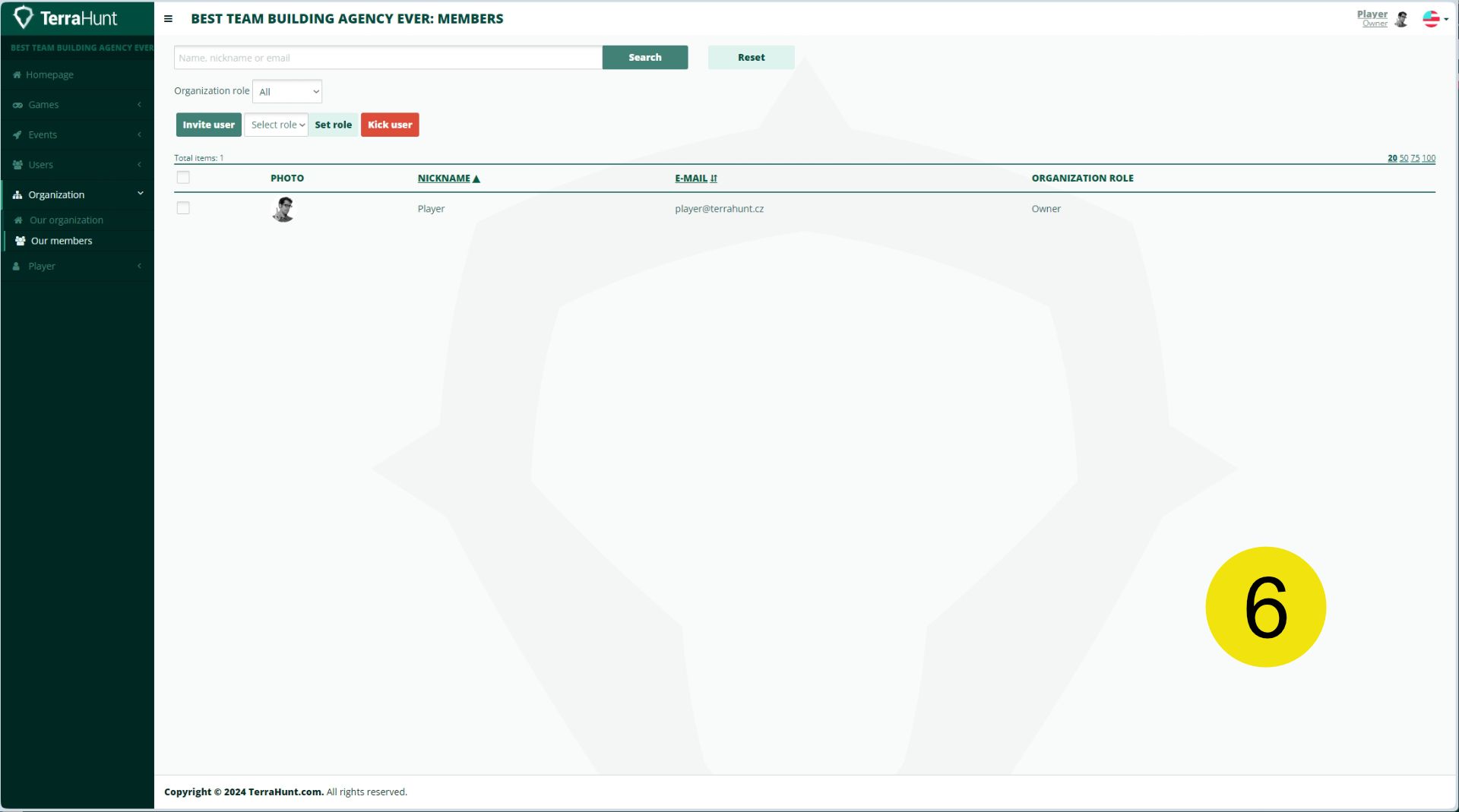Screen dimensions: 1459x812
Task: Click the red Kick user button
Action: (390, 125)
